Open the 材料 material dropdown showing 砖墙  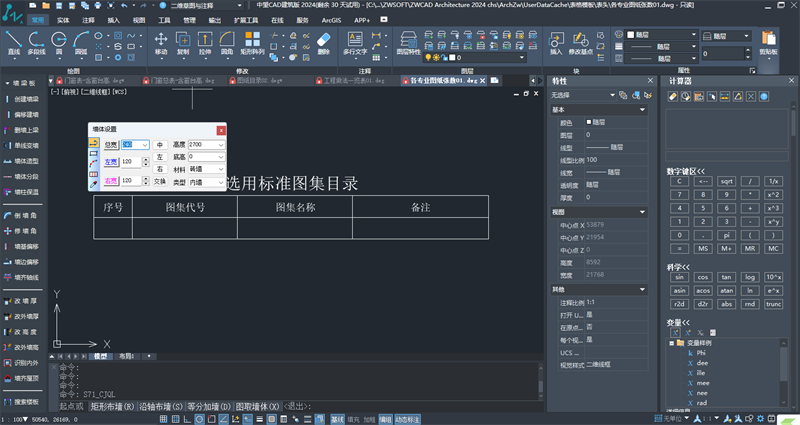pos(206,169)
